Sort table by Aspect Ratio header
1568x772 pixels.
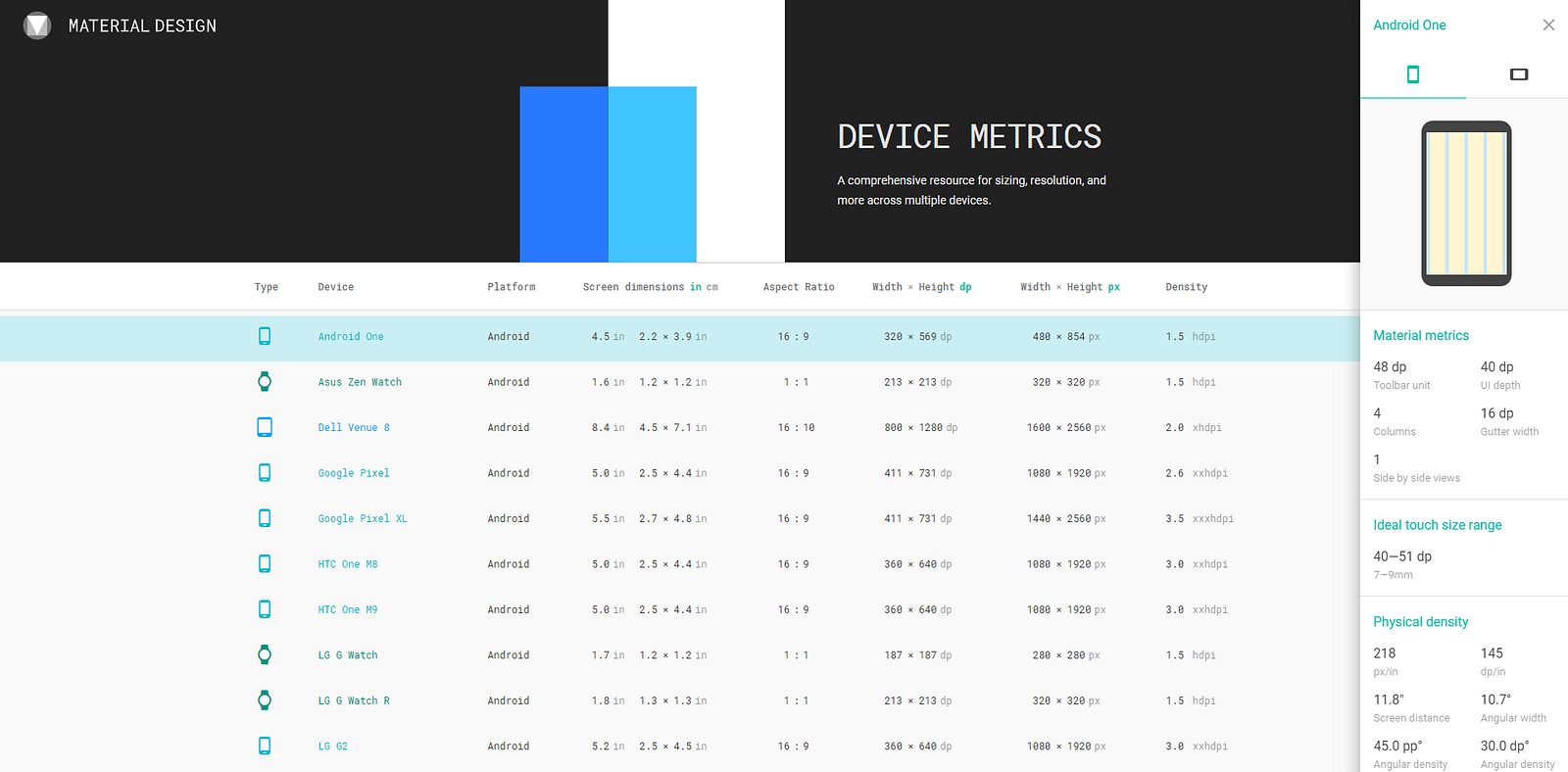tap(799, 287)
